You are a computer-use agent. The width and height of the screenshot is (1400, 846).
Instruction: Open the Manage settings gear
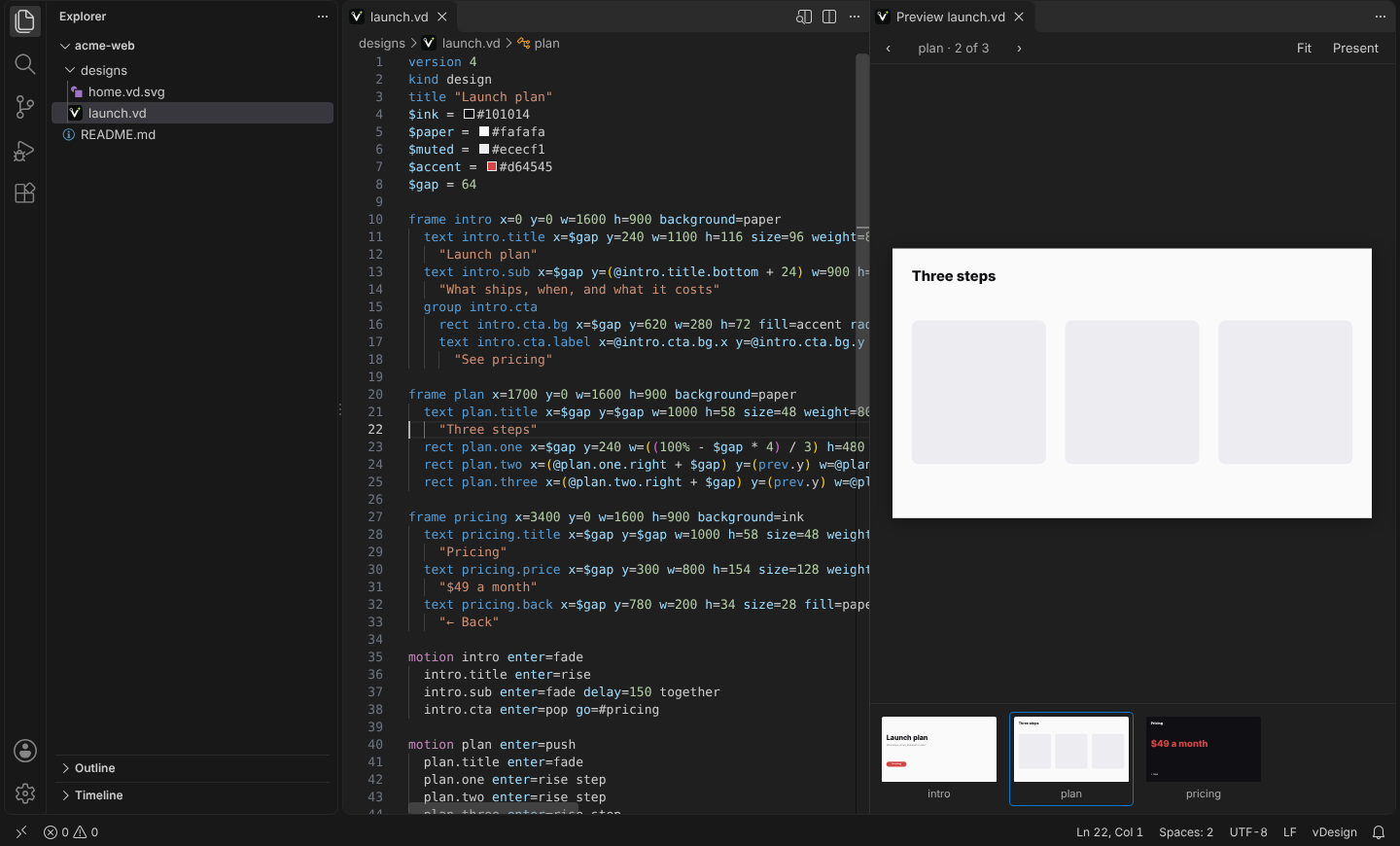coord(25,793)
